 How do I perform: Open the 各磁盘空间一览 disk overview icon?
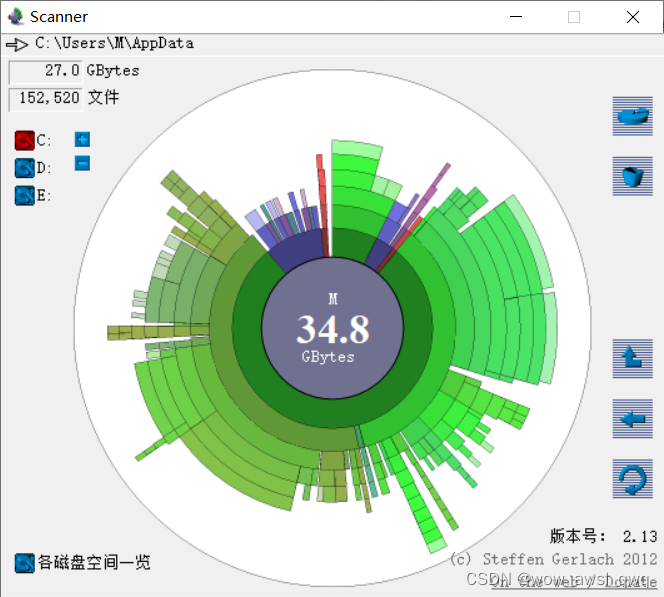(25, 563)
